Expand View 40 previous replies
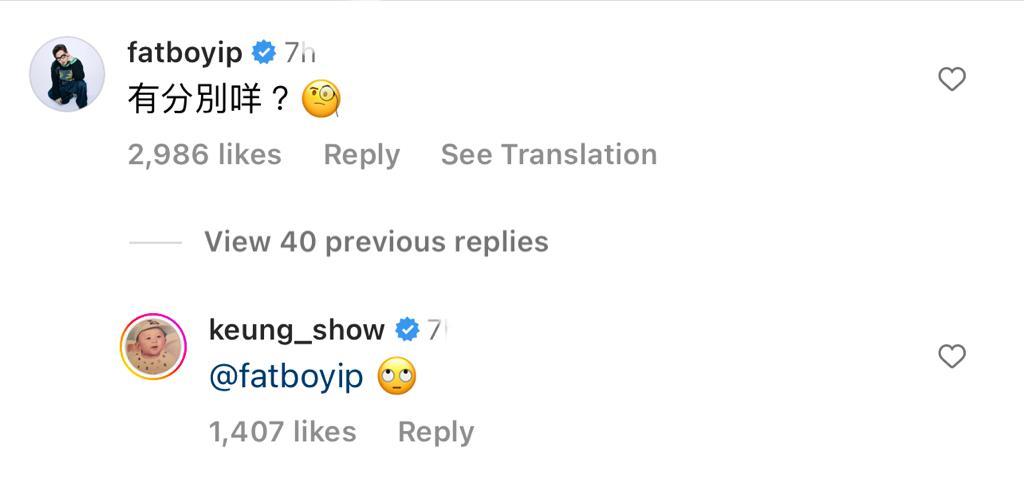1024x487 pixels. pyautogui.click(x=376, y=242)
